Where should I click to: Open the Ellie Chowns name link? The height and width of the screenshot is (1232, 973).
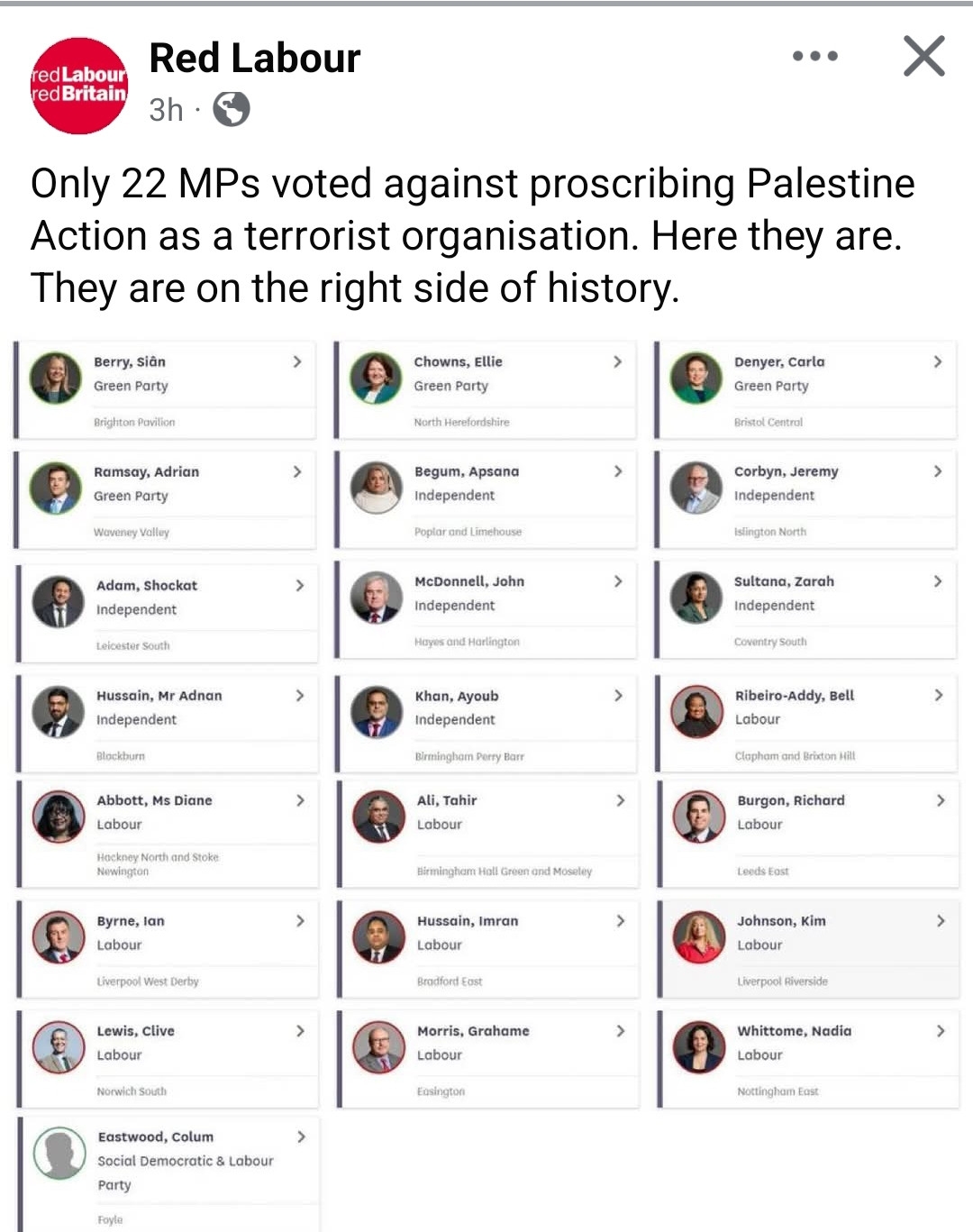coord(458,361)
